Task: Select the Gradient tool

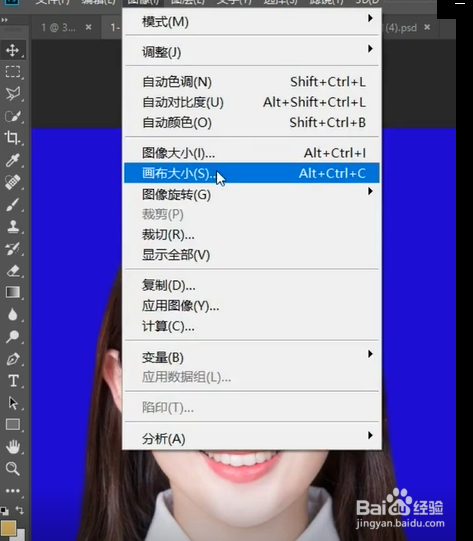Action: coord(12,292)
